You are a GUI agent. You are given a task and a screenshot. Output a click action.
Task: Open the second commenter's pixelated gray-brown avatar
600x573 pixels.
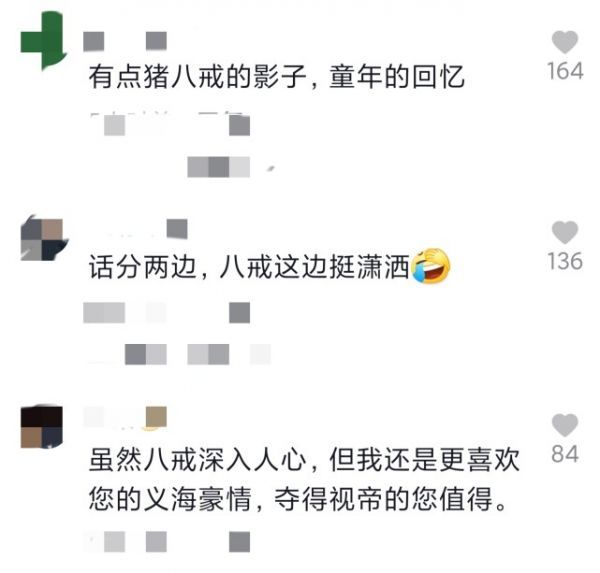43,239
